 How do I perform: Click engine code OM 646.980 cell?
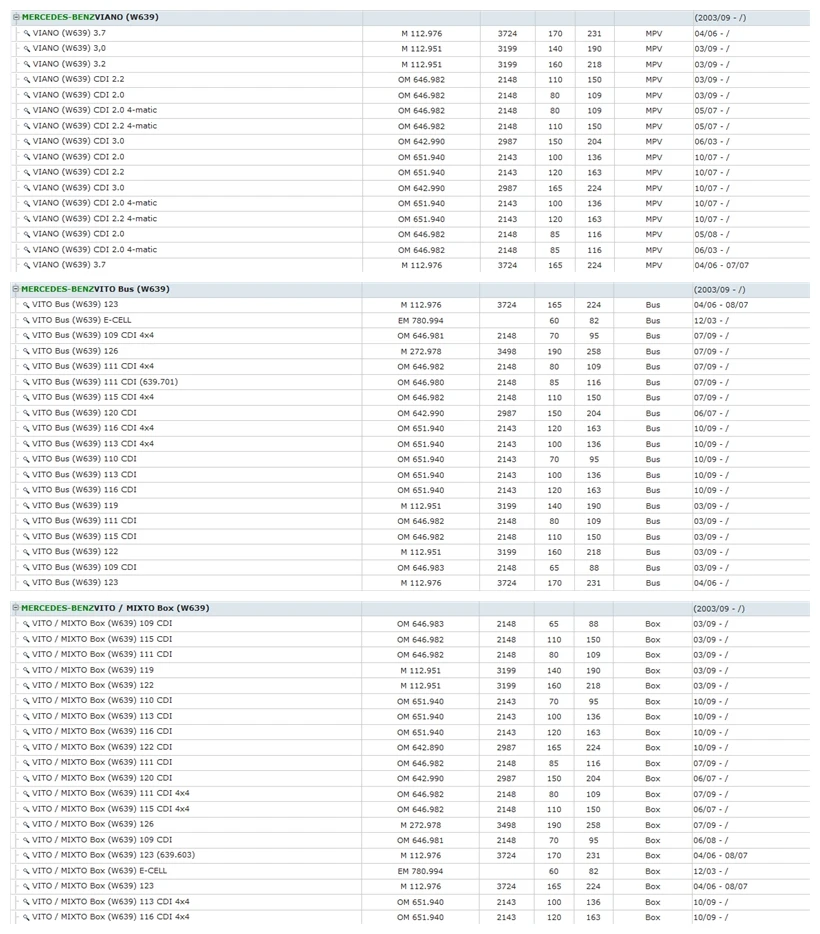420,382
